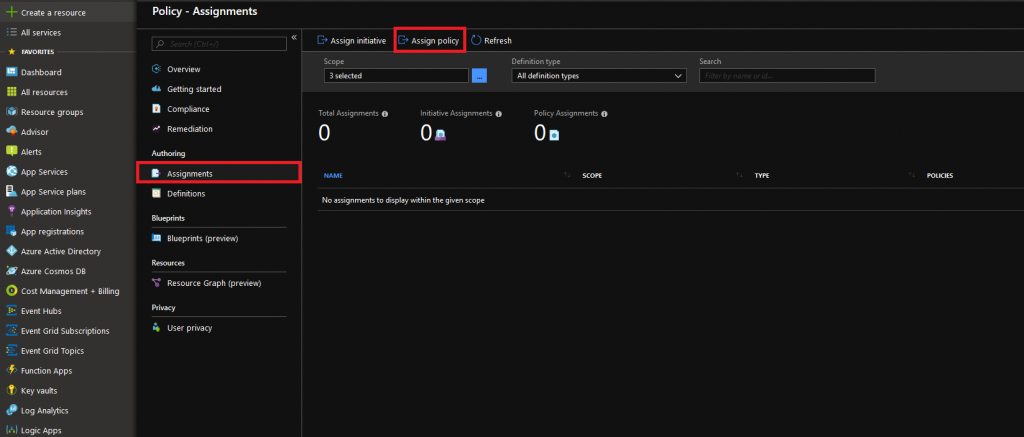Click the Cost Management + Billing icon
Image resolution: width=1024 pixels, height=437 pixels.
tap(11, 291)
